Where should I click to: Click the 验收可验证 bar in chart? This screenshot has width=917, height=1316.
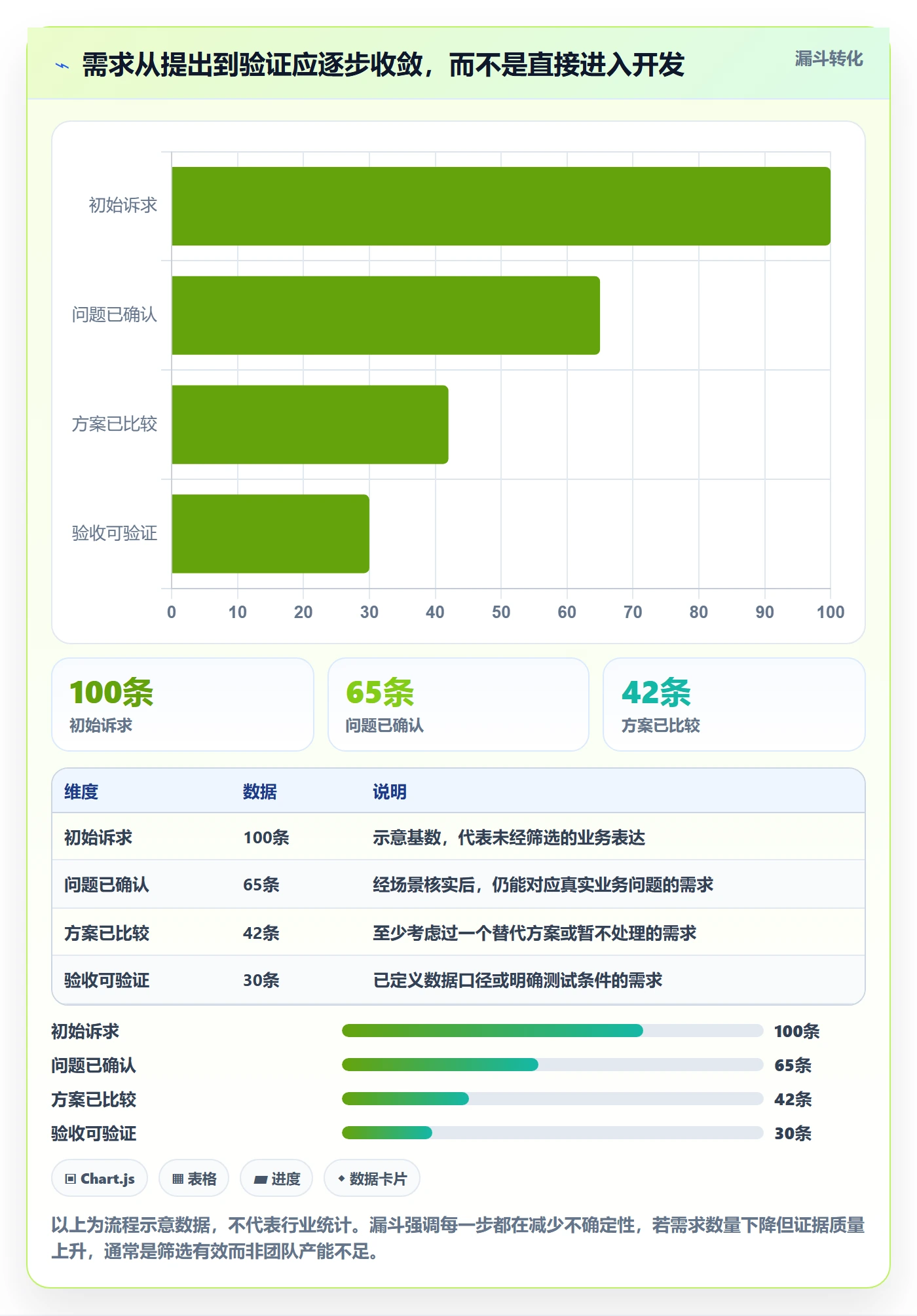click(x=271, y=534)
